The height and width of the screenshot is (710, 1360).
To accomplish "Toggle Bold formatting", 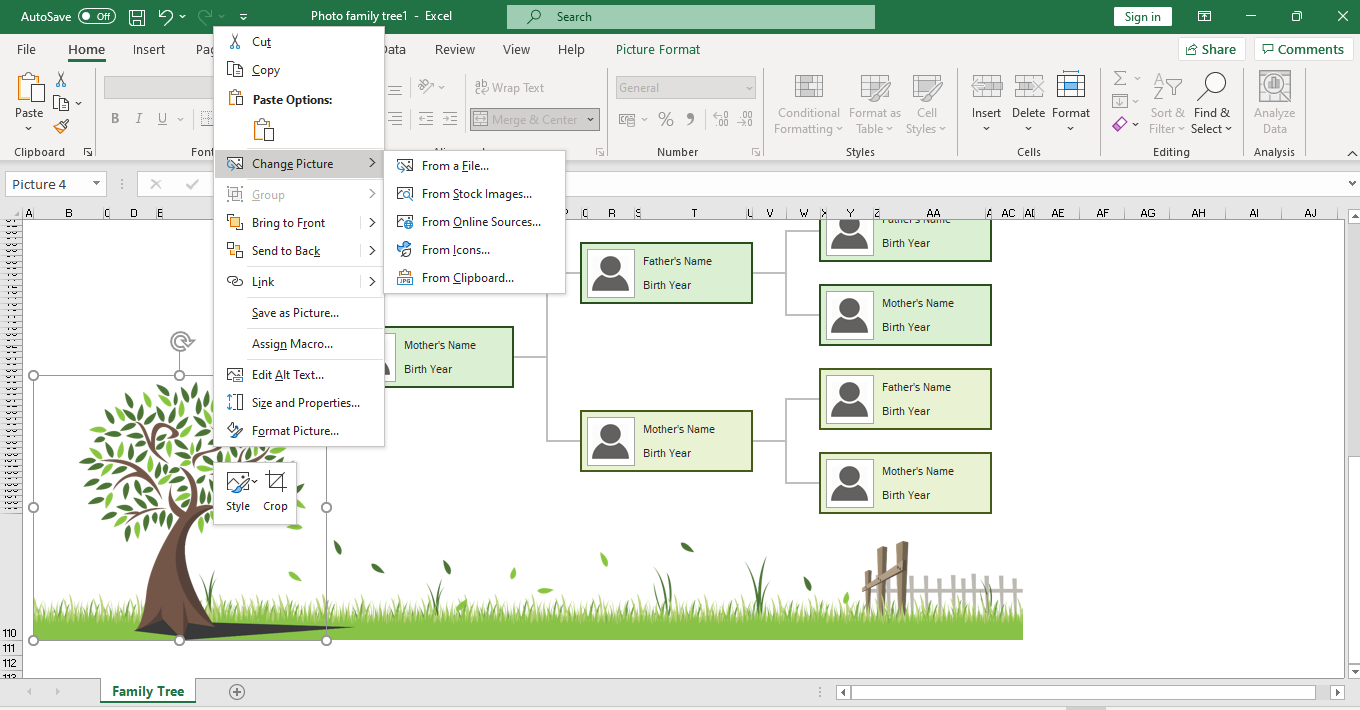I will coord(114,118).
